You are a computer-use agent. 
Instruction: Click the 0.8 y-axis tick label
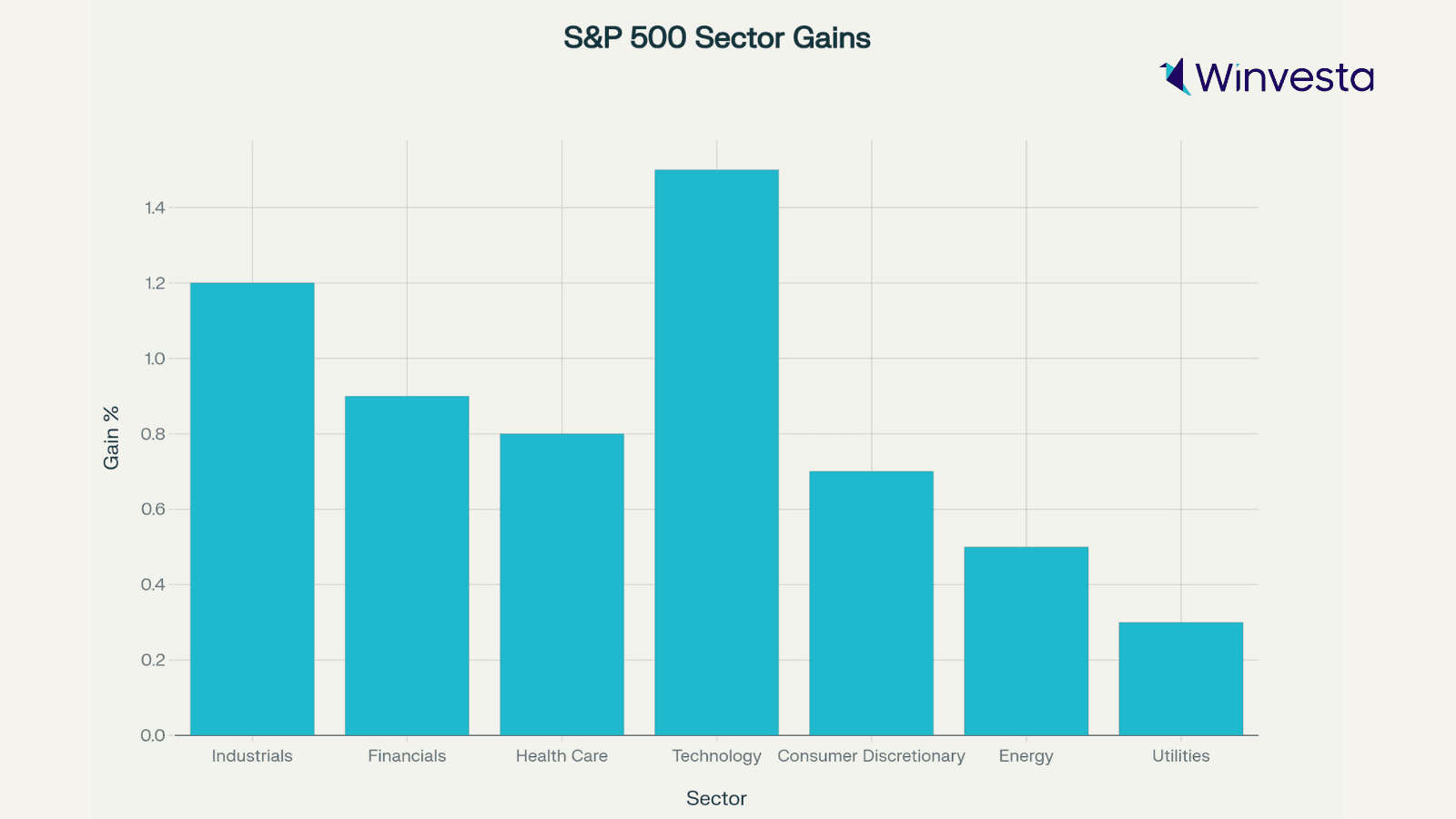[x=153, y=434]
